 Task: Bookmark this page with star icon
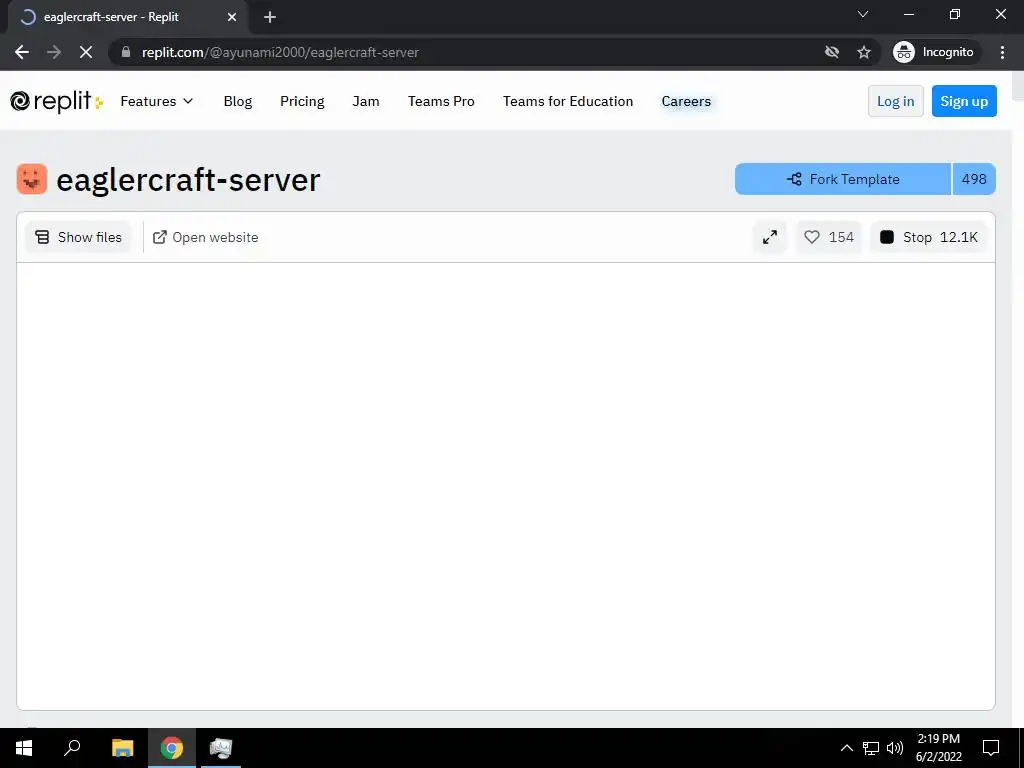pyautogui.click(x=864, y=52)
